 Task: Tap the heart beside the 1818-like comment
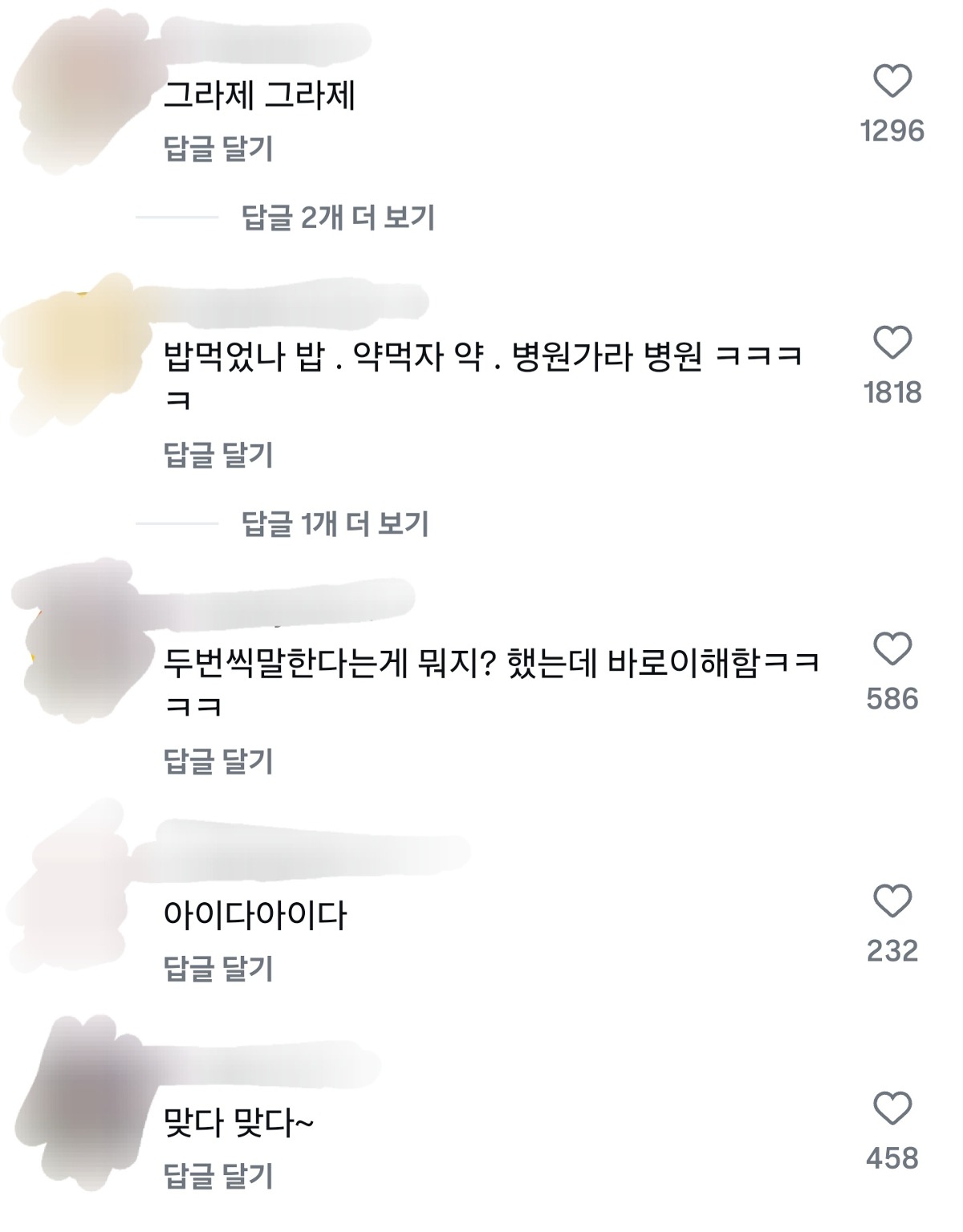[892, 343]
